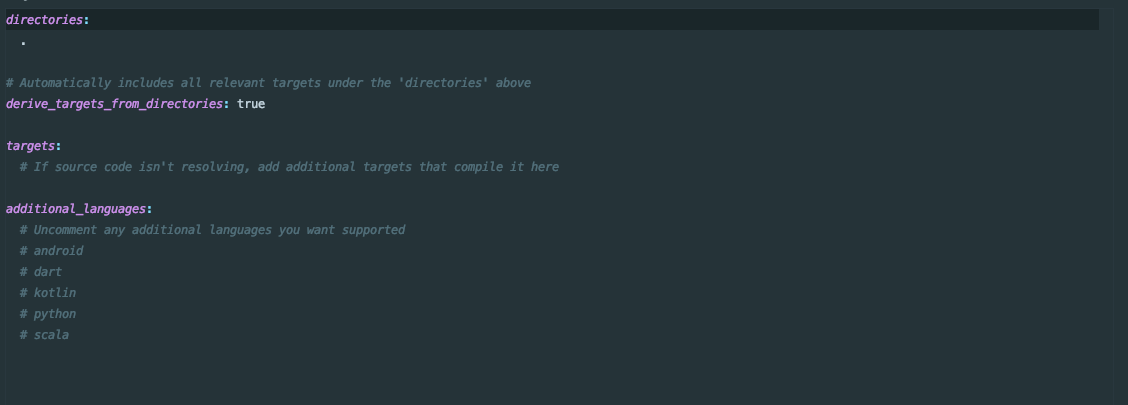The width and height of the screenshot is (1128, 405).
Task: Click the '# scala' commented line
Action: coord(45,335)
